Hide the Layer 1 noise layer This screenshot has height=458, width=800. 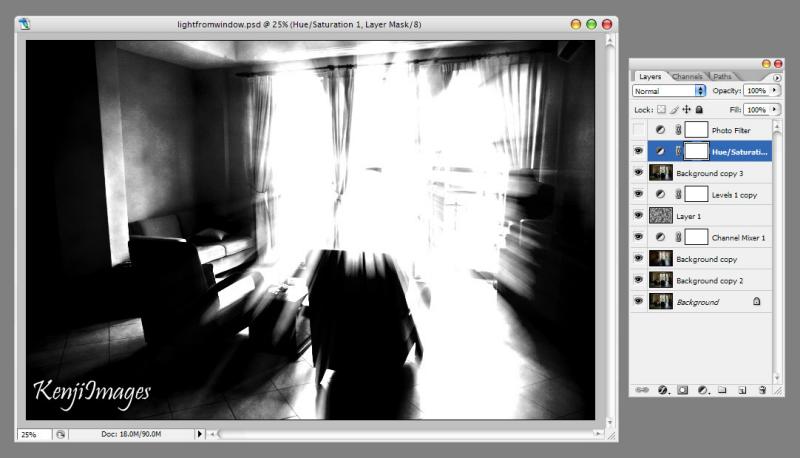tap(639, 215)
